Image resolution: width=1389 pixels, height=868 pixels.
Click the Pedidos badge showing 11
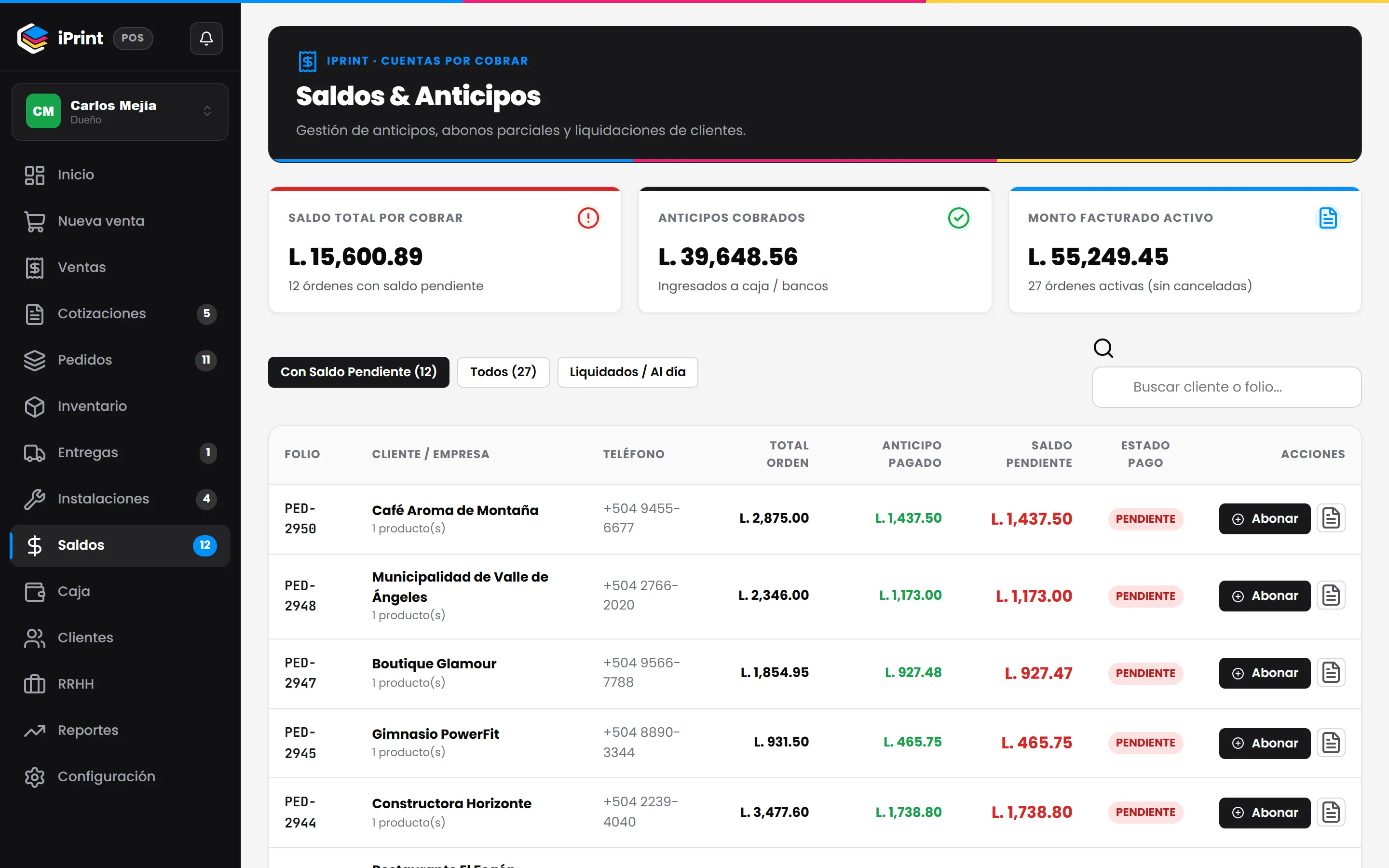coord(206,361)
